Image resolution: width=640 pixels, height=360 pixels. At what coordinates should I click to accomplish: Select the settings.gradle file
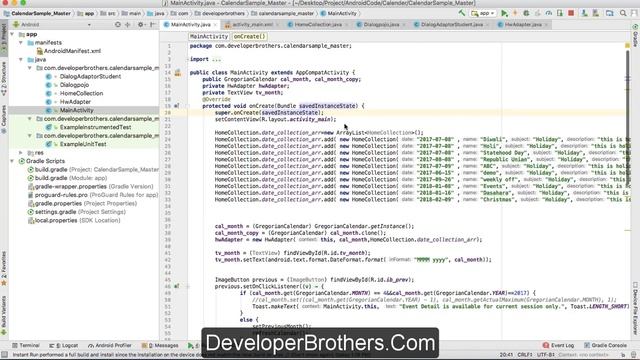click(x=76, y=212)
